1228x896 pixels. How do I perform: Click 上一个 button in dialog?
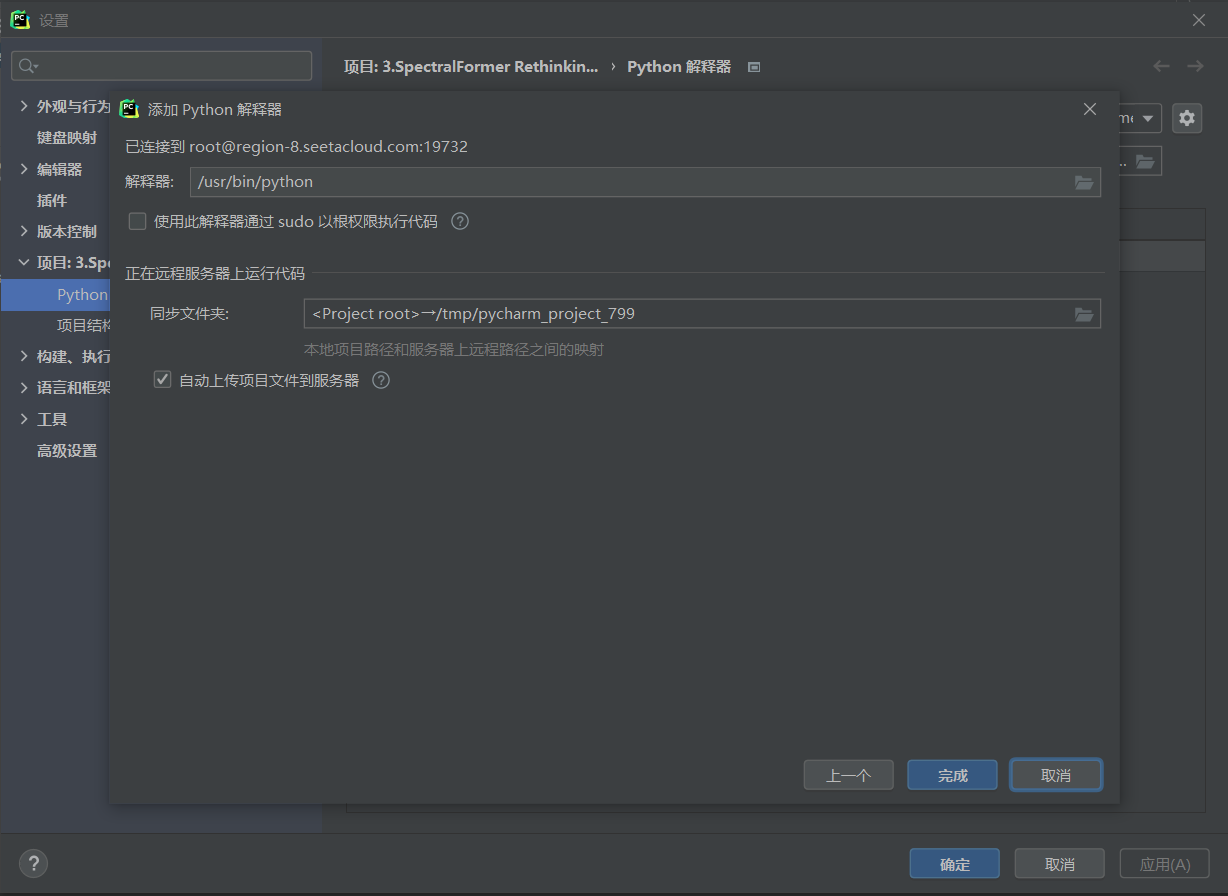point(848,775)
